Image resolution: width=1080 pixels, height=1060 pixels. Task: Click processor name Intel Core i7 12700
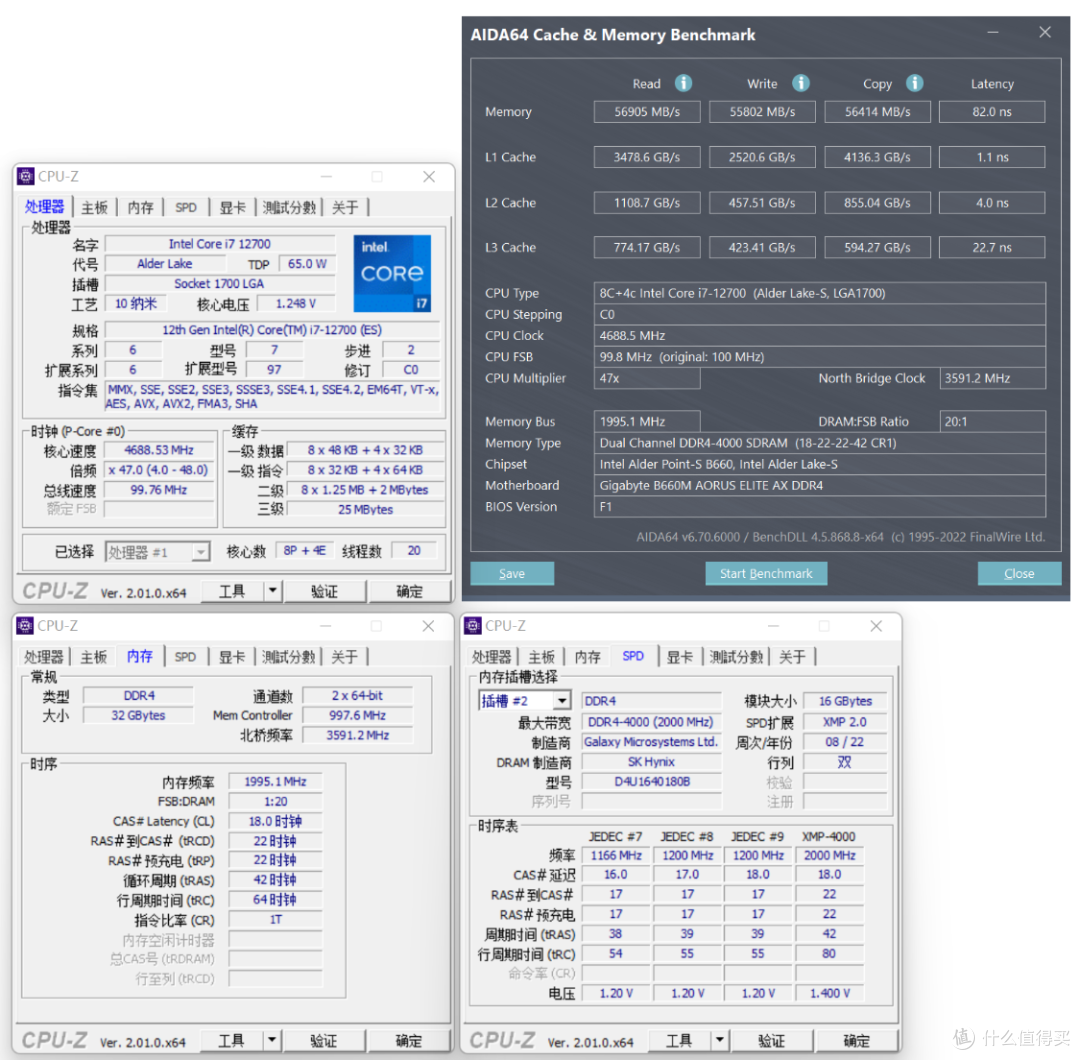coord(220,244)
